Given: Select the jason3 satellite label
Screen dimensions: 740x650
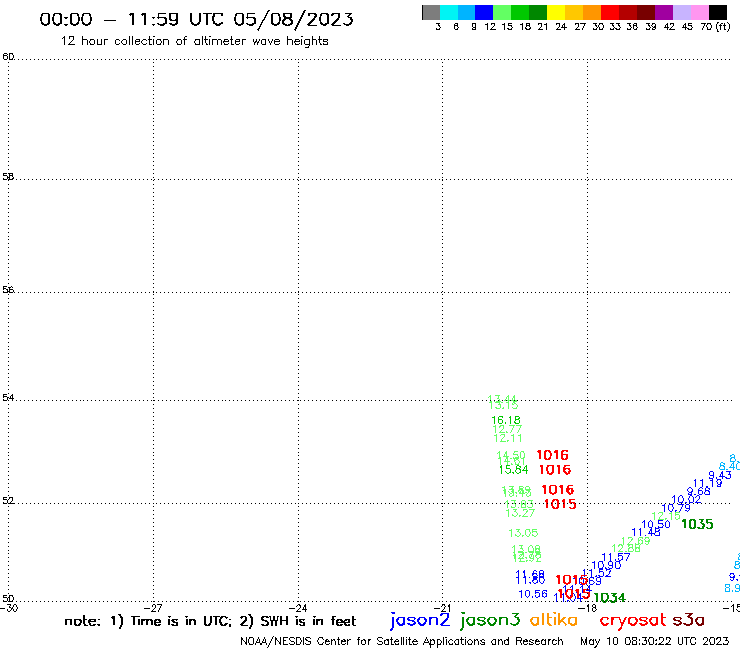Looking at the screenshot, I should click(x=490, y=620).
